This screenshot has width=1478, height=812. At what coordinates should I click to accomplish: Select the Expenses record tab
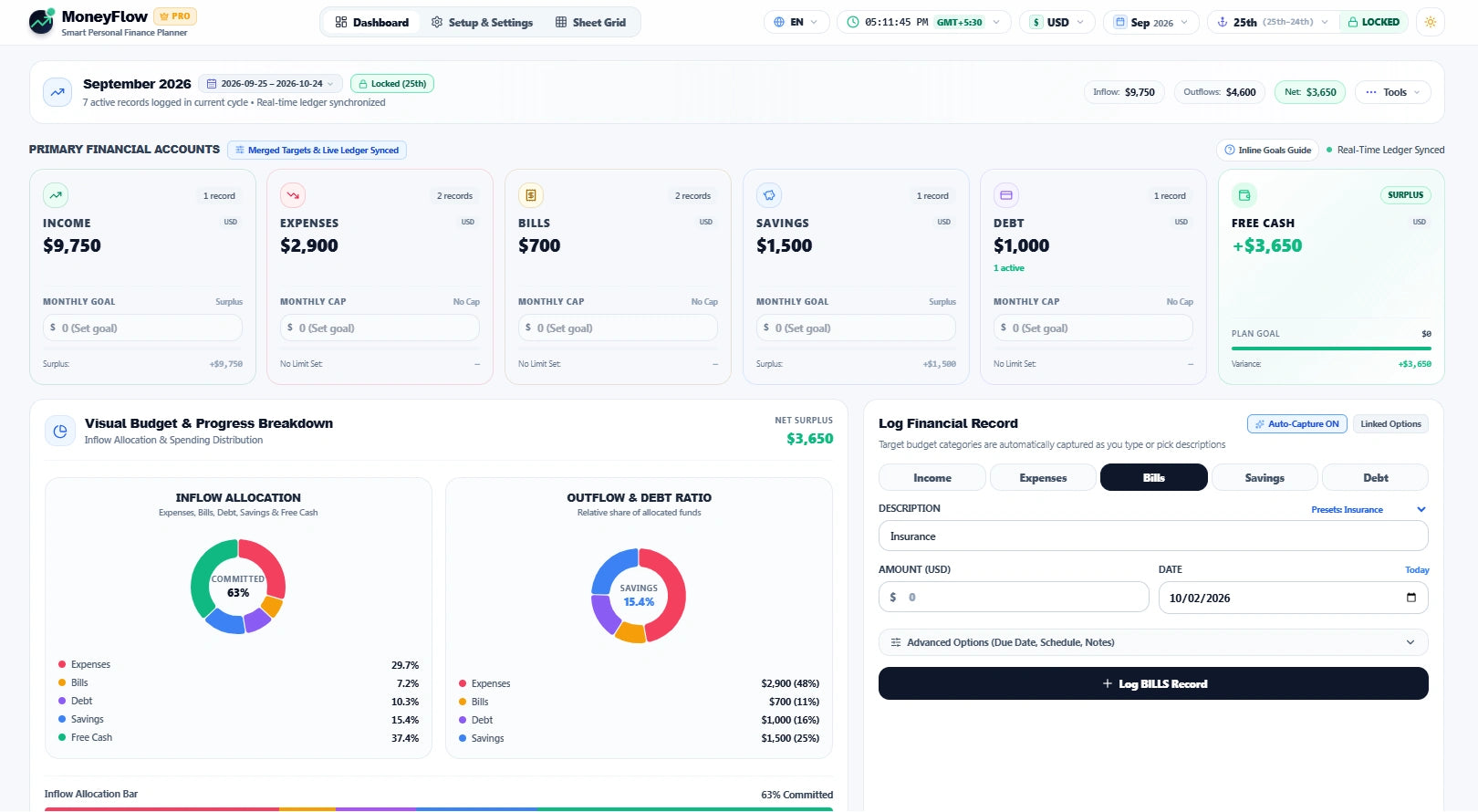[1043, 477]
